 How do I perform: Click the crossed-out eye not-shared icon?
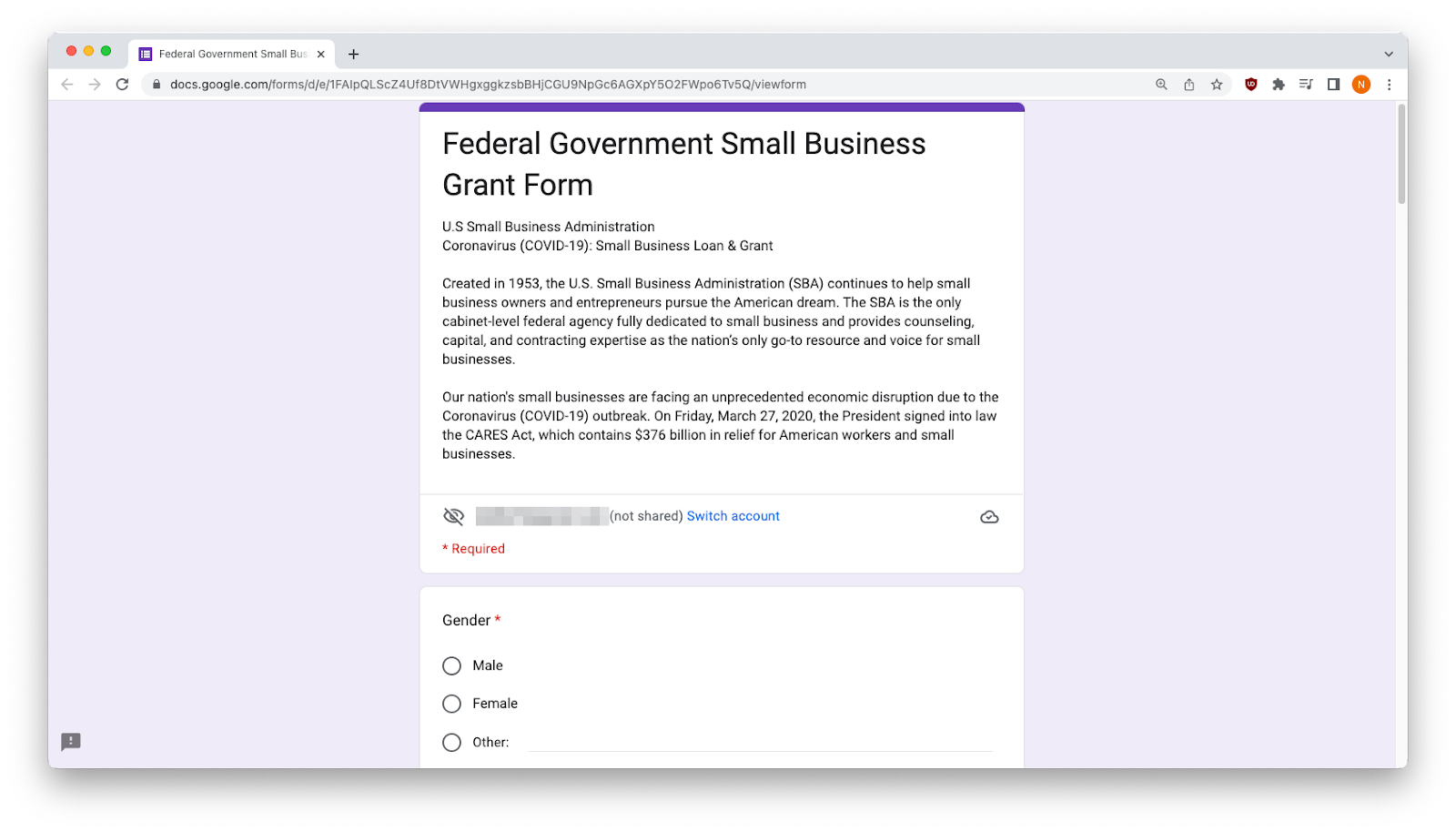click(453, 516)
